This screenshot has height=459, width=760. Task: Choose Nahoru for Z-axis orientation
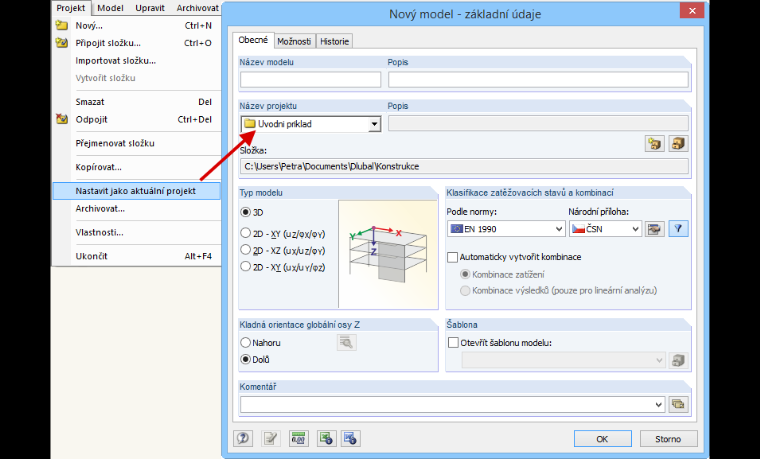246,343
